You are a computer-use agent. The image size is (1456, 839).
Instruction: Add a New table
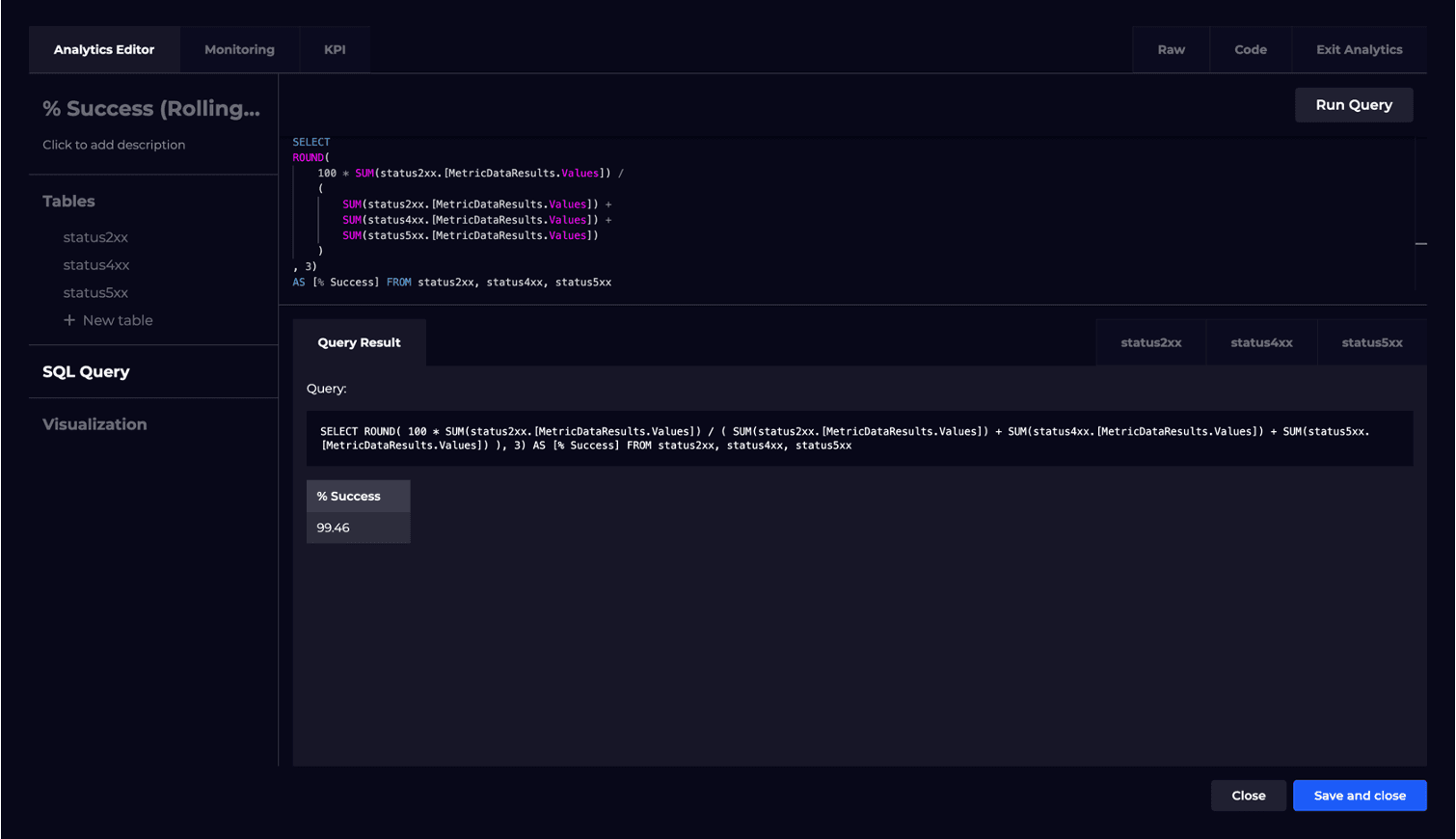108,320
